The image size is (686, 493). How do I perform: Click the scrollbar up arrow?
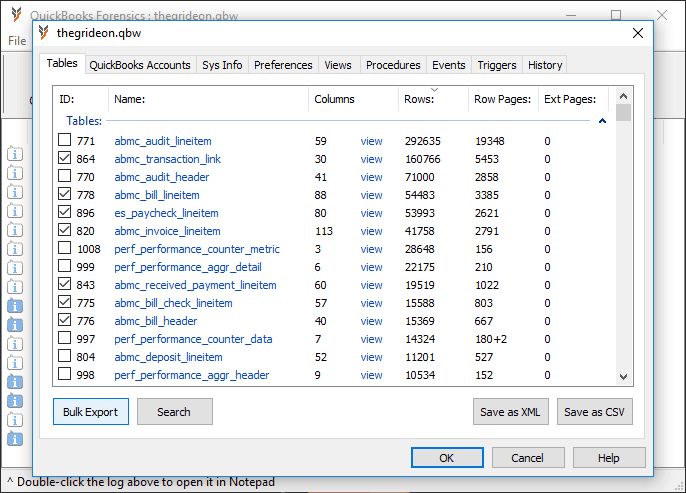click(x=623, y=96)
